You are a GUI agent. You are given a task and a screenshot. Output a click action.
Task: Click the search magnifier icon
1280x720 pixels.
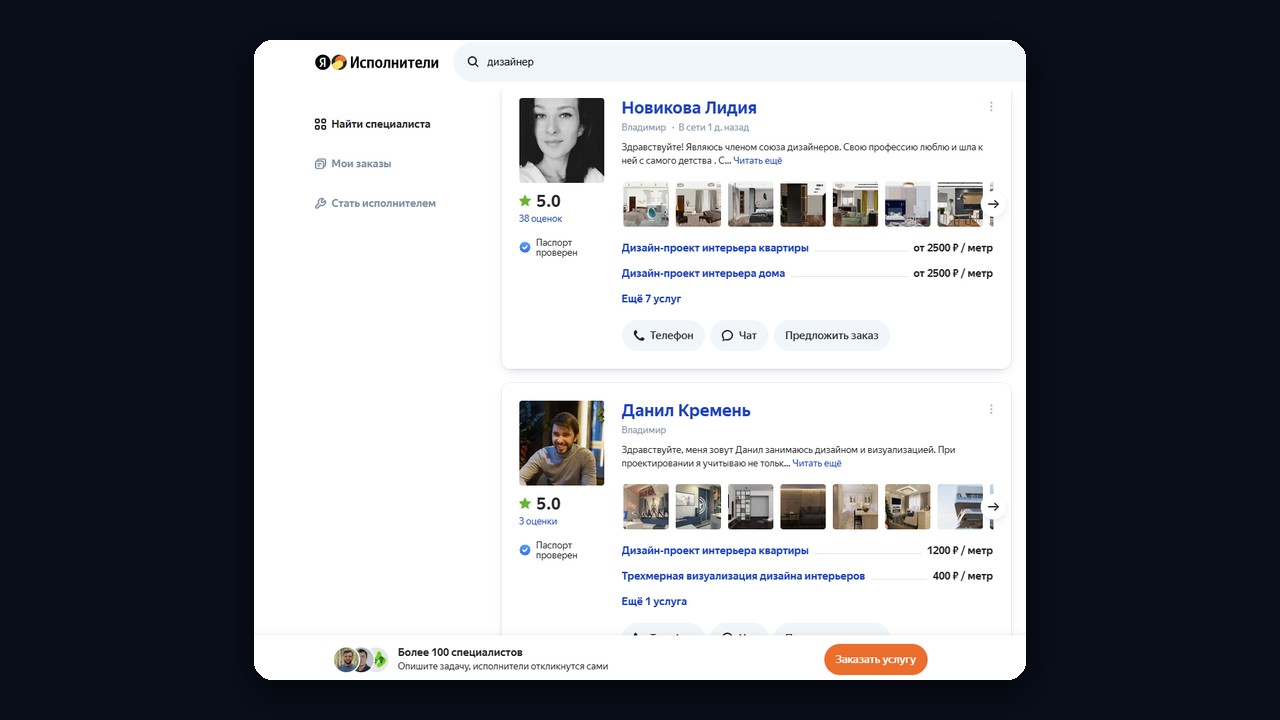473,62
